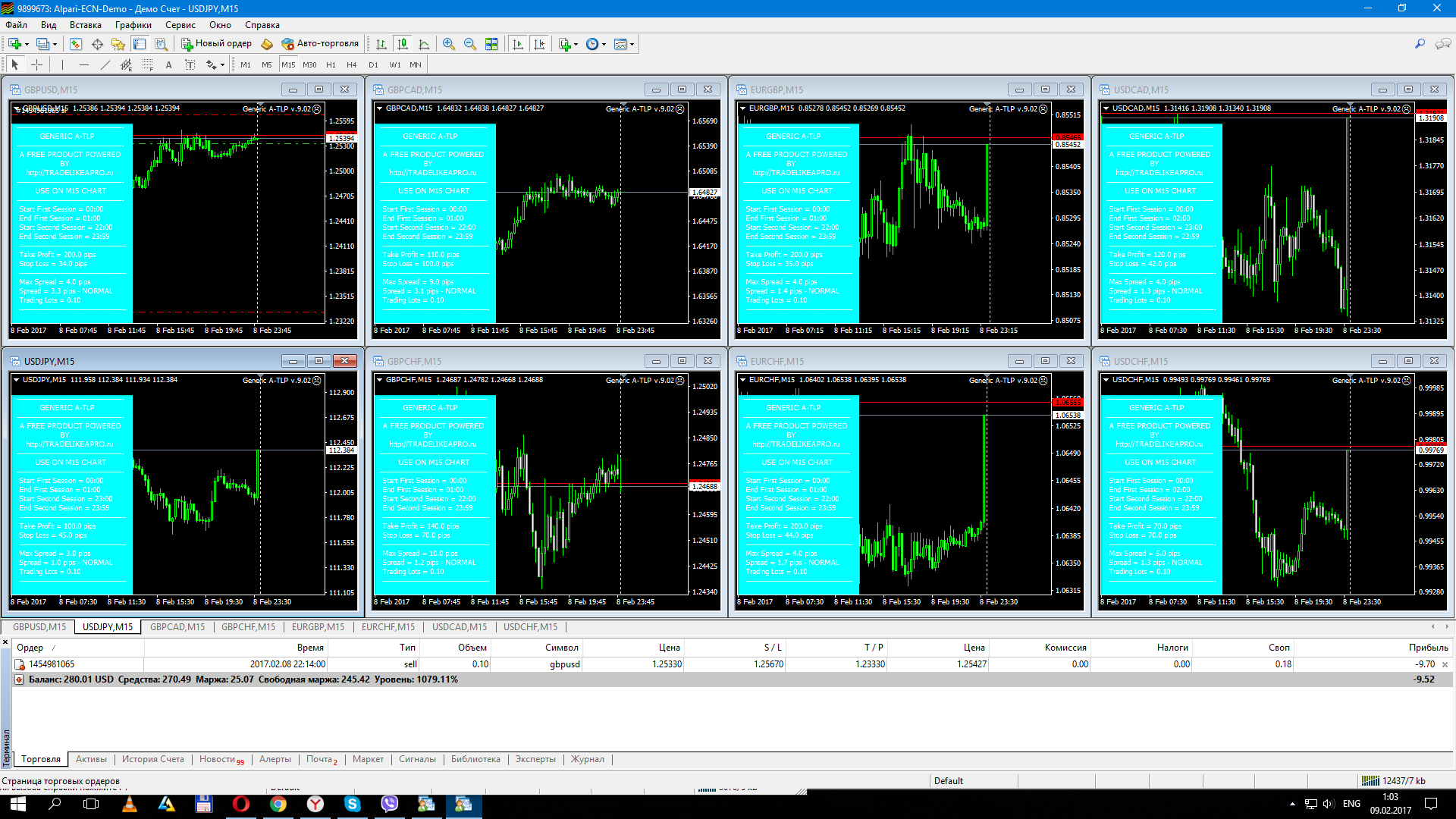This screenshot has height=819, width=1456.
Task: Select the crosshair tool
Action: [x=36, y=64]
